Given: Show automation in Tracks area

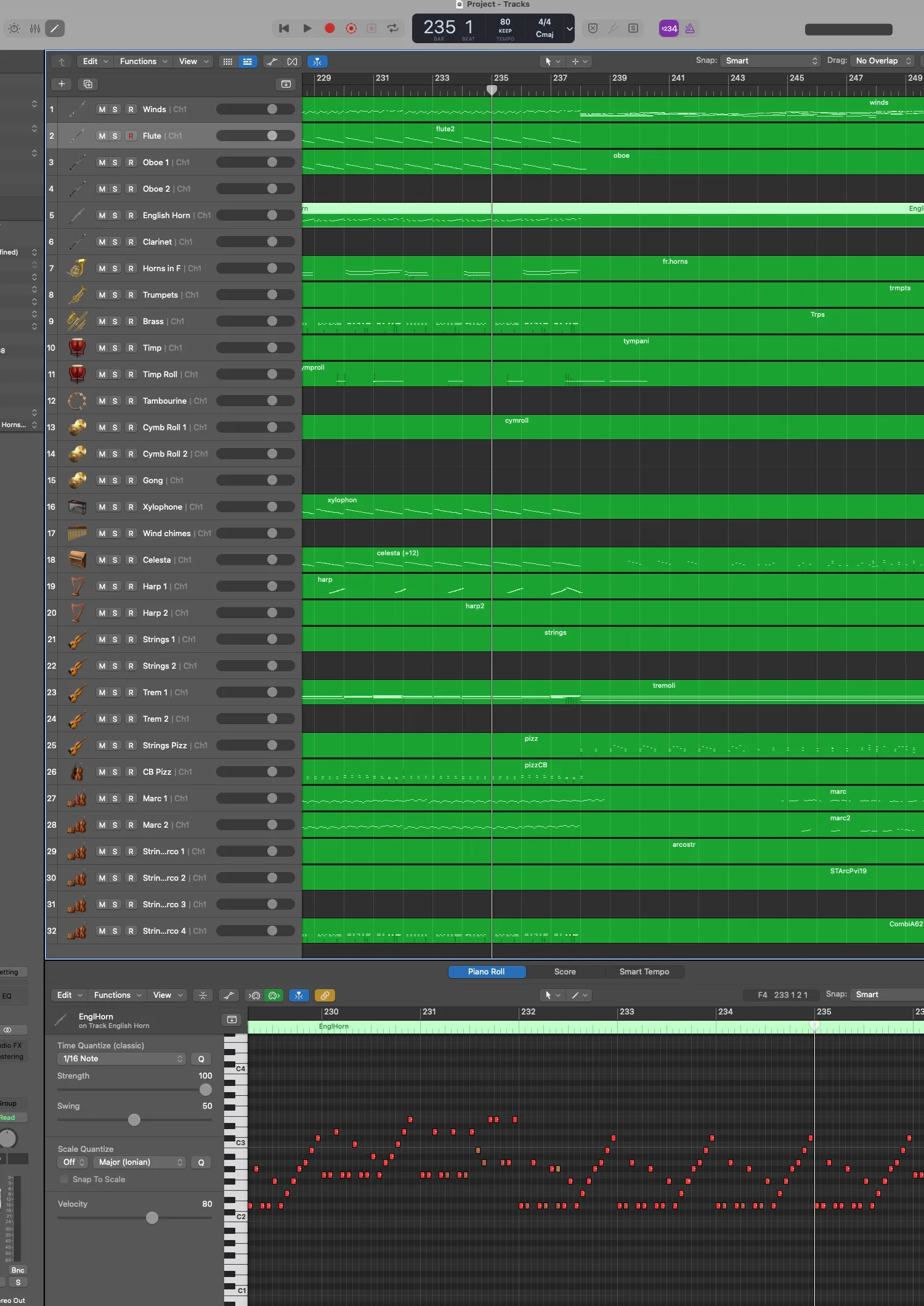Looking at the screenshot, I should click(x=272, y=62).
